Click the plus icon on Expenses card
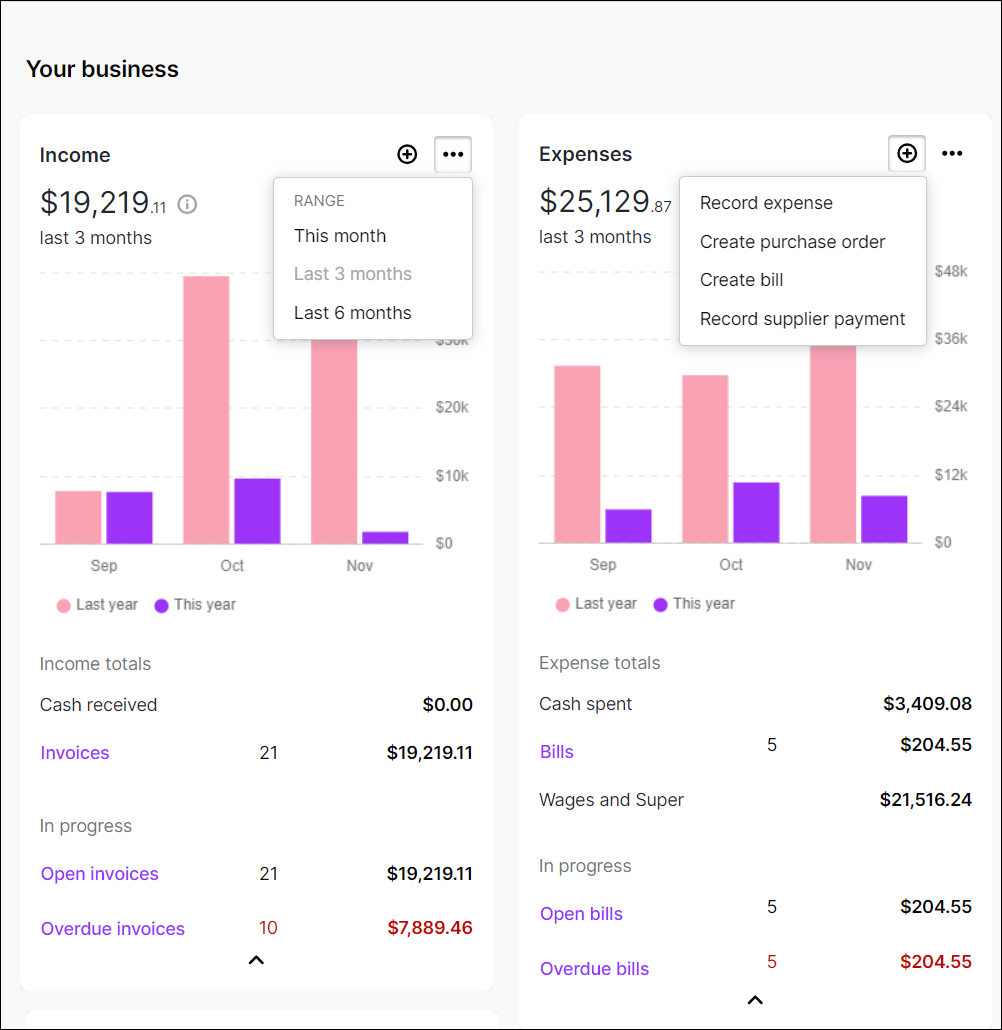This screenshot has height=1030, width=1002. click(907, 153)
